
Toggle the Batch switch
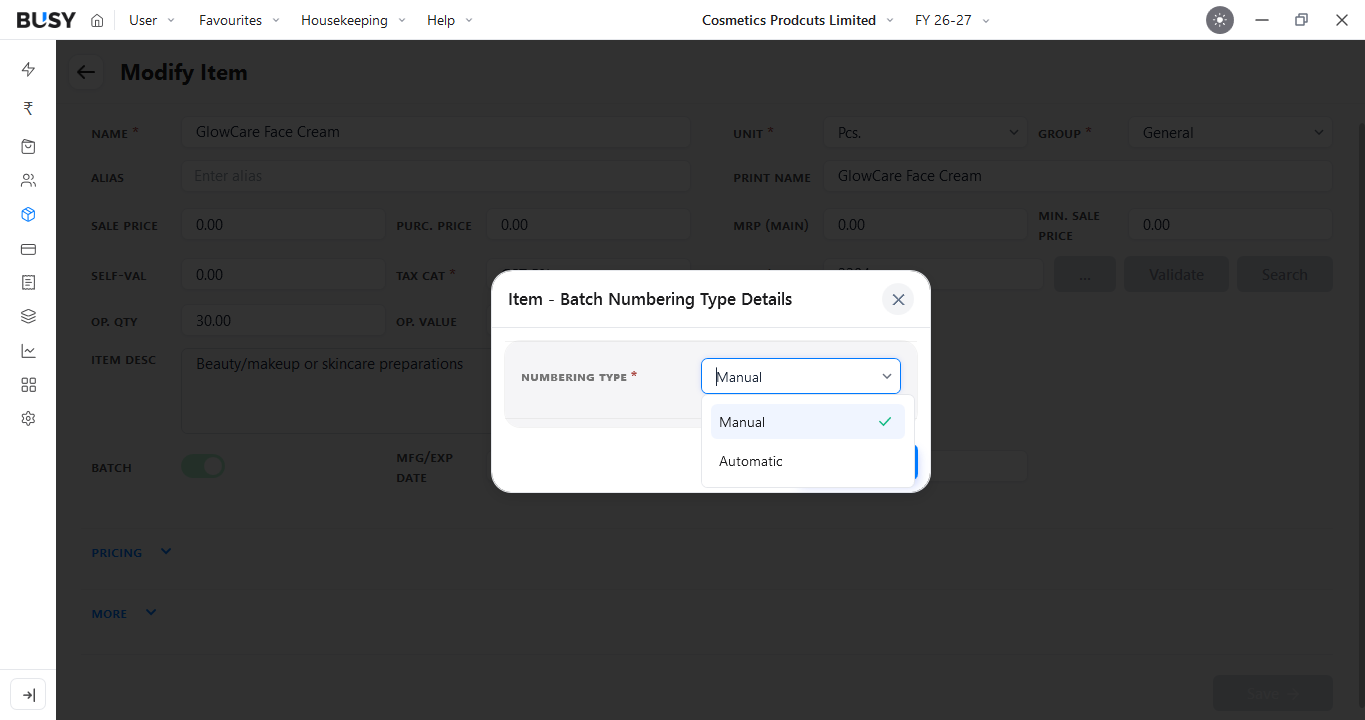click(203, 466)
